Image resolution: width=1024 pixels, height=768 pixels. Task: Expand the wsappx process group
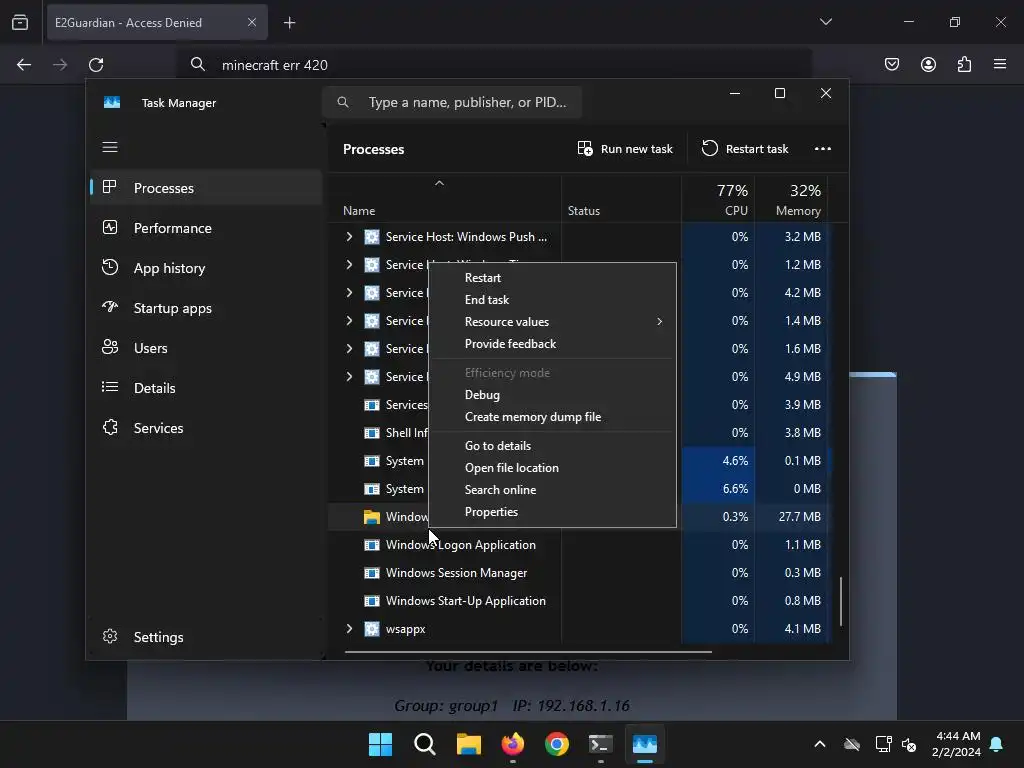349,628
